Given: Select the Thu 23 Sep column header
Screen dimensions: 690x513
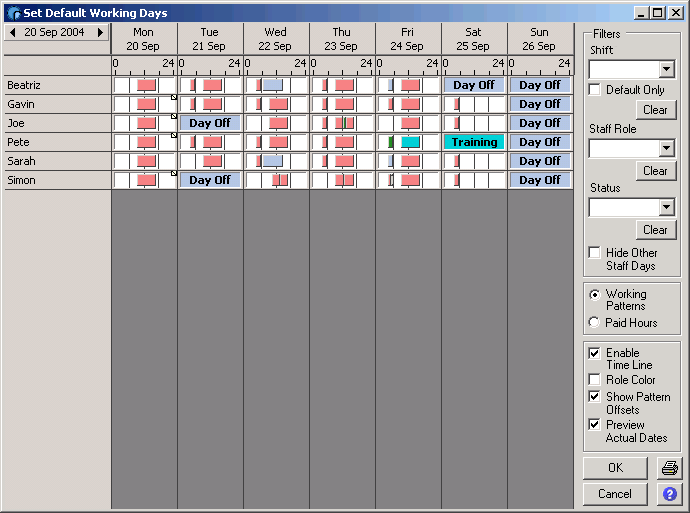Looking at the screenshot, I should click(x=342, y=39).
